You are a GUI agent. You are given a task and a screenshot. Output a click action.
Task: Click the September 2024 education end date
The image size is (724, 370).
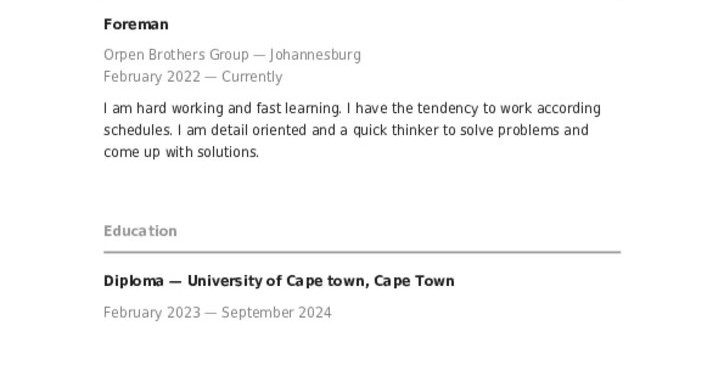coord(277,313)
